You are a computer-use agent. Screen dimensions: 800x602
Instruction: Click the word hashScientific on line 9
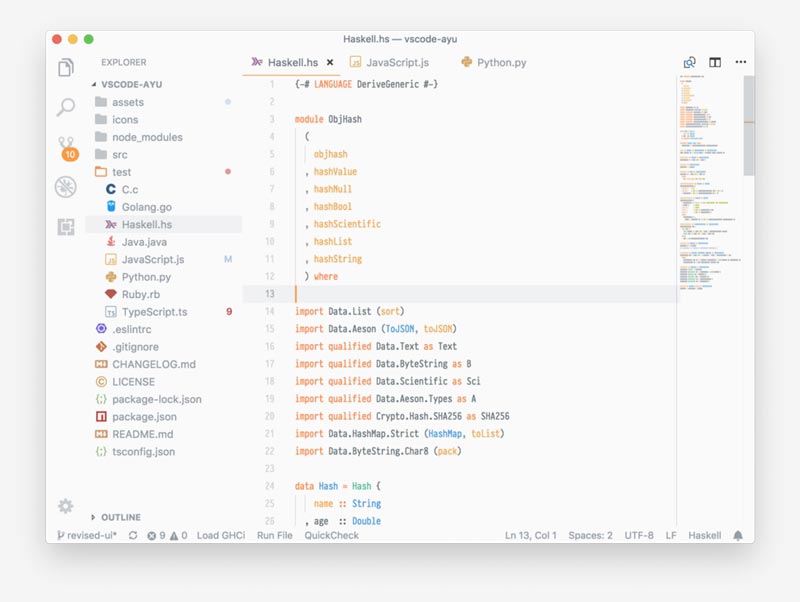(347, 224)
